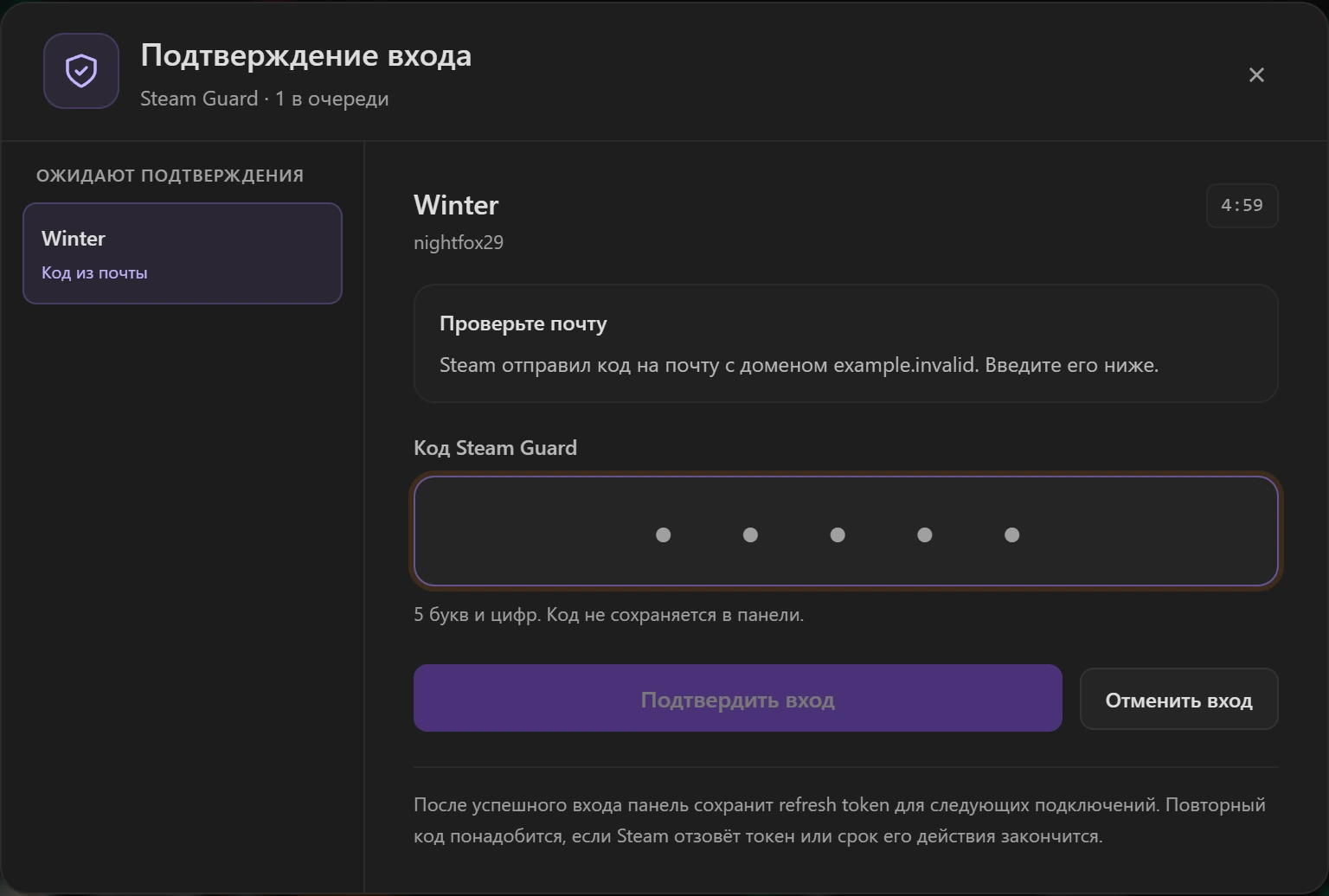The height and width of the screenshot is (896, 1329).
Task: Click the Подтверждение входа dialog title
Action: (x=306, y=55)
